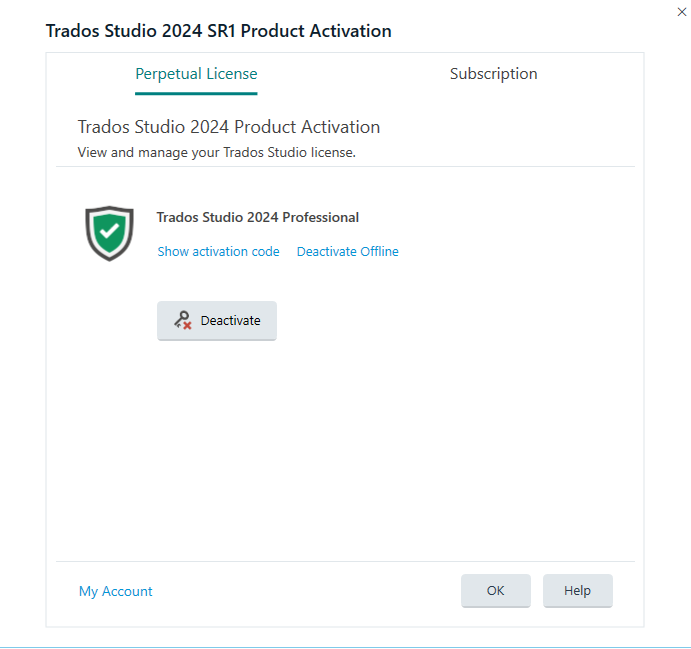691x649 pixels.
Task: Select the Deactivate Offline link
Action: pyautogui.click(x=347, y=252)
